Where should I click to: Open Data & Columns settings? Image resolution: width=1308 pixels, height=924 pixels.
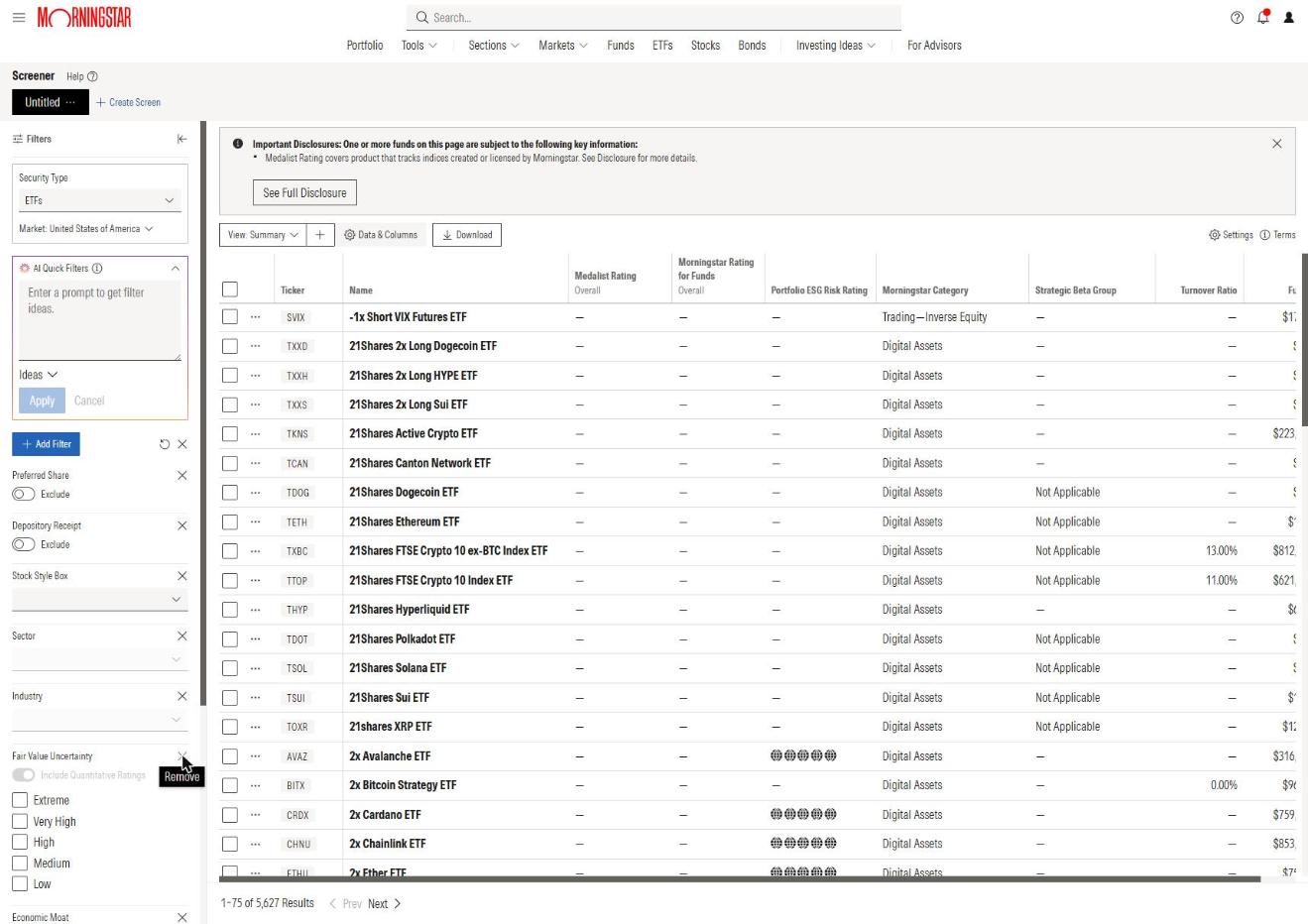(x=381, y=235)
